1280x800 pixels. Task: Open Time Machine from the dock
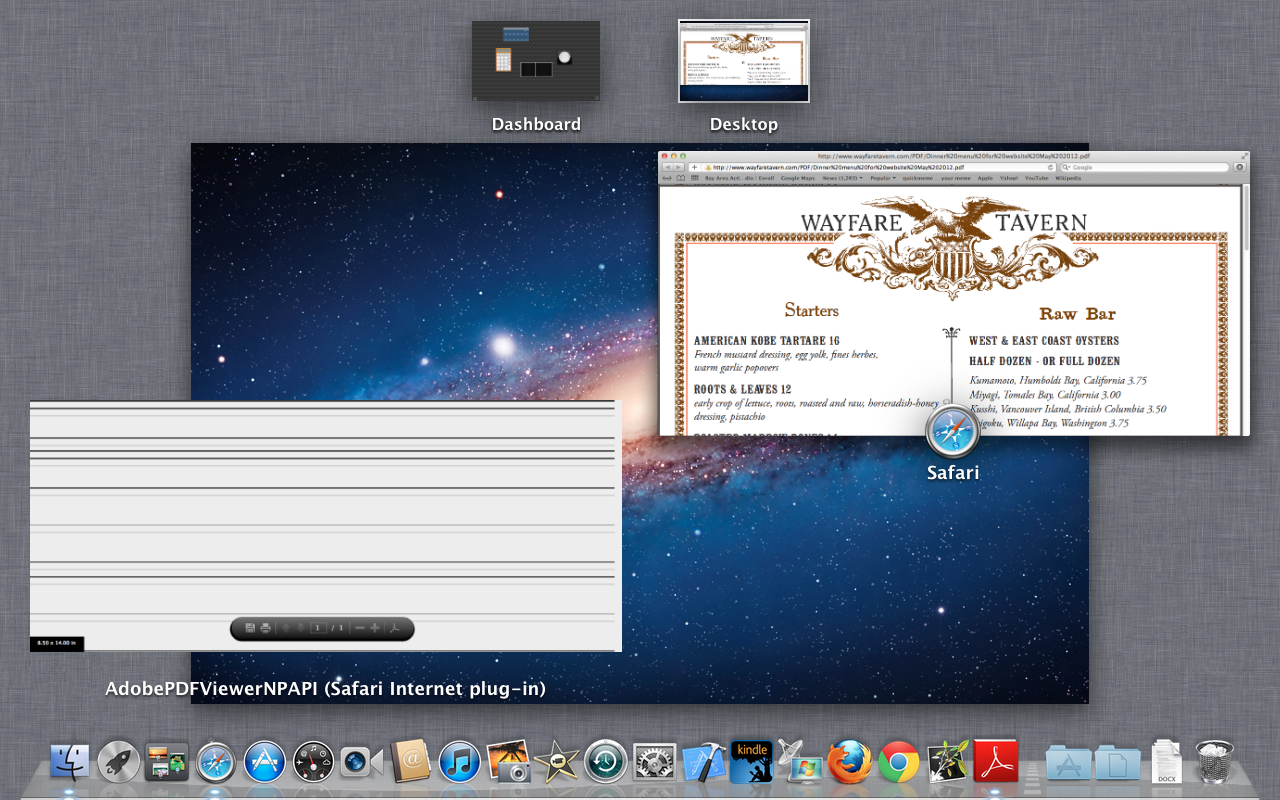click(x=606, y=762)
